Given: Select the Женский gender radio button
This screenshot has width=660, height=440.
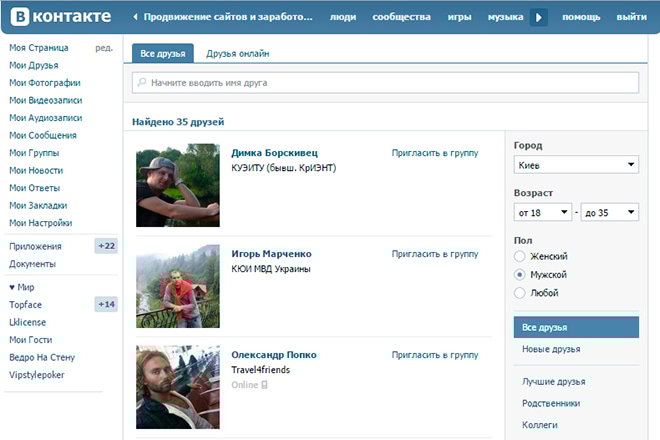Looking at the screenshot, I should click(x=519, y=257).
